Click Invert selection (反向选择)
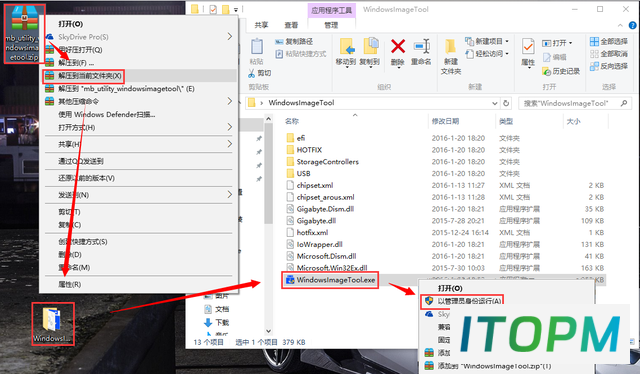 click(x=609, y=66)
